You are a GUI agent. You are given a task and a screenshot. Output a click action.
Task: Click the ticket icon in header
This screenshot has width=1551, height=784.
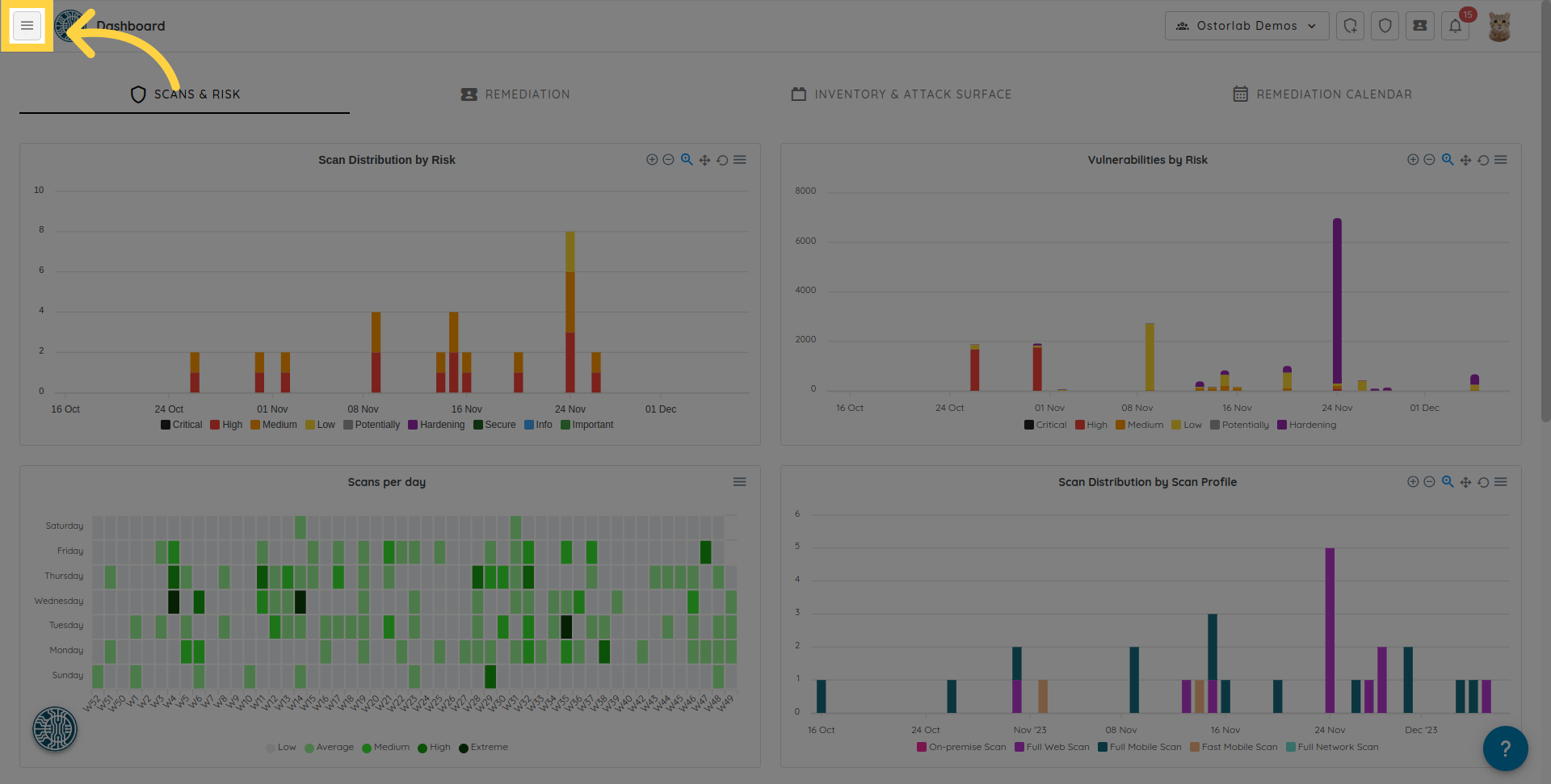[x=1419, y=26]
